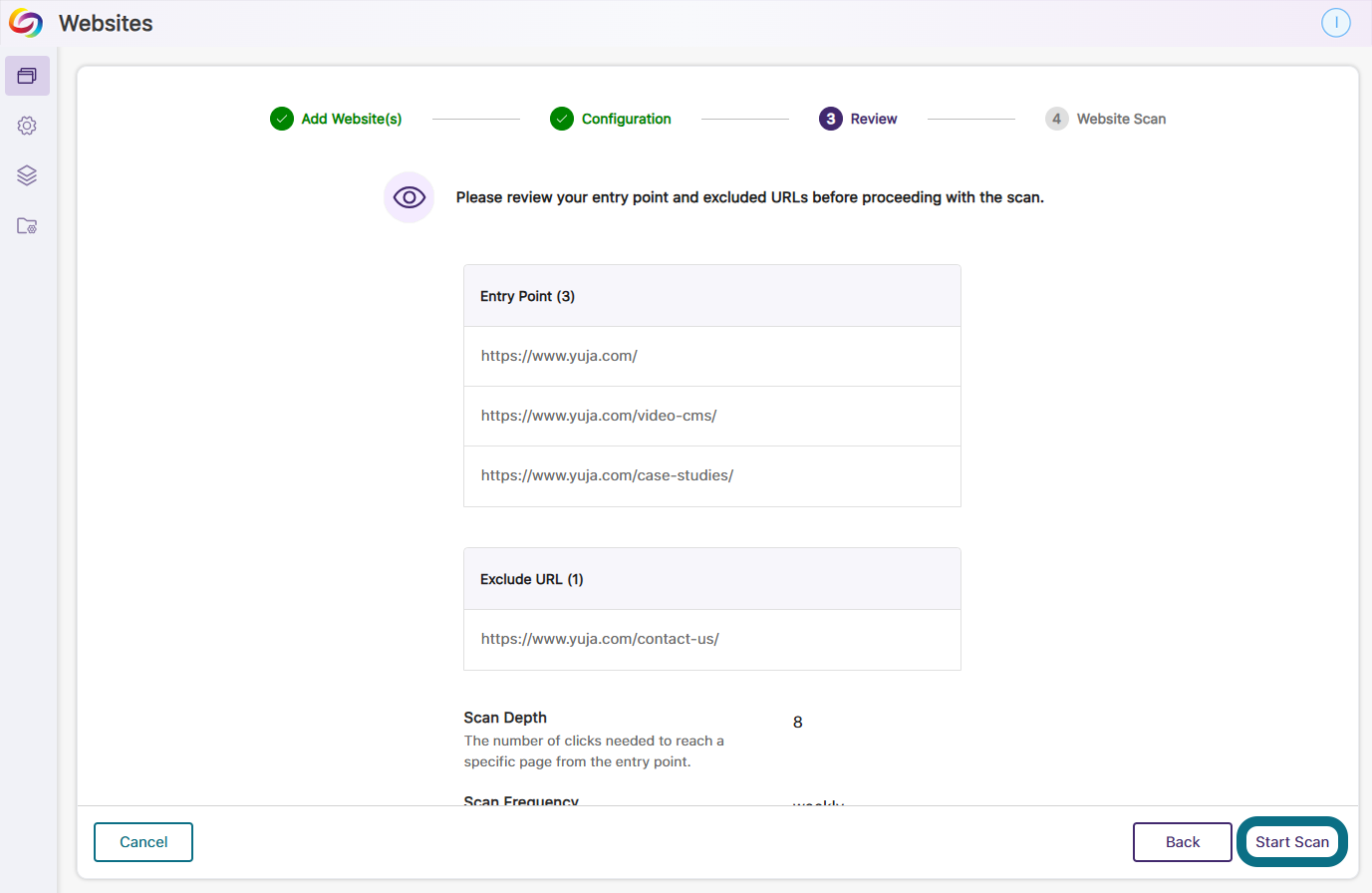
Task: Open the Websites sidebar icon
Action: click(x=27, y=76)
